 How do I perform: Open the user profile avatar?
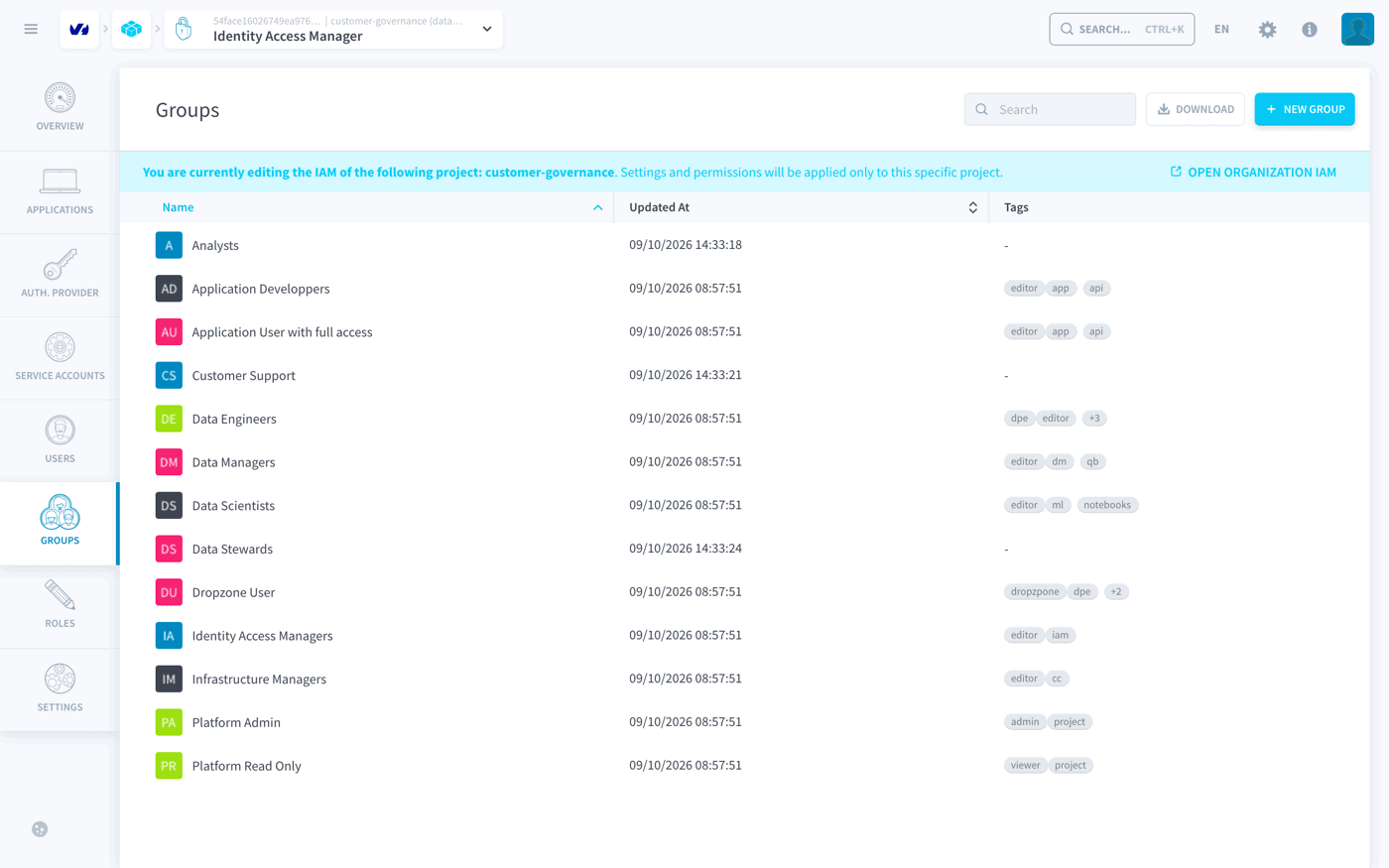(x=1357, y=29)
